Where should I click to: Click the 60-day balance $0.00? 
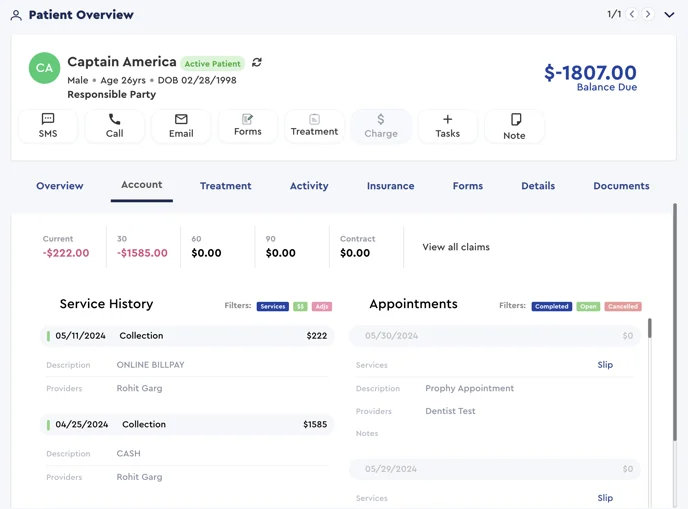[x=206, y=253]
